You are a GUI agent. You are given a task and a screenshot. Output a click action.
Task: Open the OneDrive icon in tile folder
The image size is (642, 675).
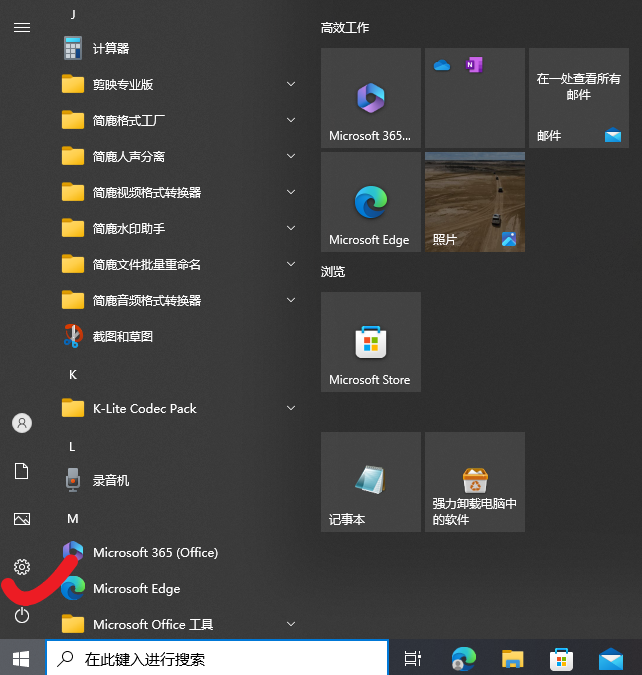click(x=442, y=65)
